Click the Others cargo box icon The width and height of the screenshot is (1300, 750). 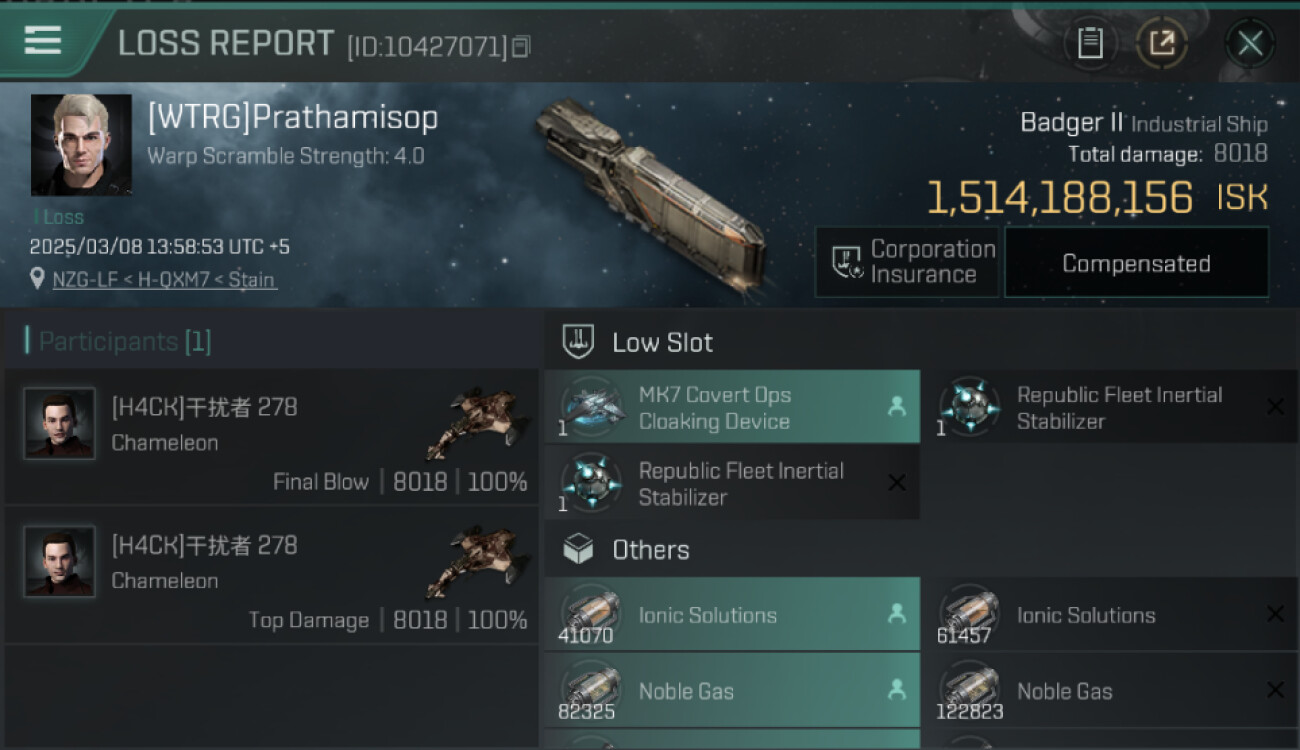[578, 549]
